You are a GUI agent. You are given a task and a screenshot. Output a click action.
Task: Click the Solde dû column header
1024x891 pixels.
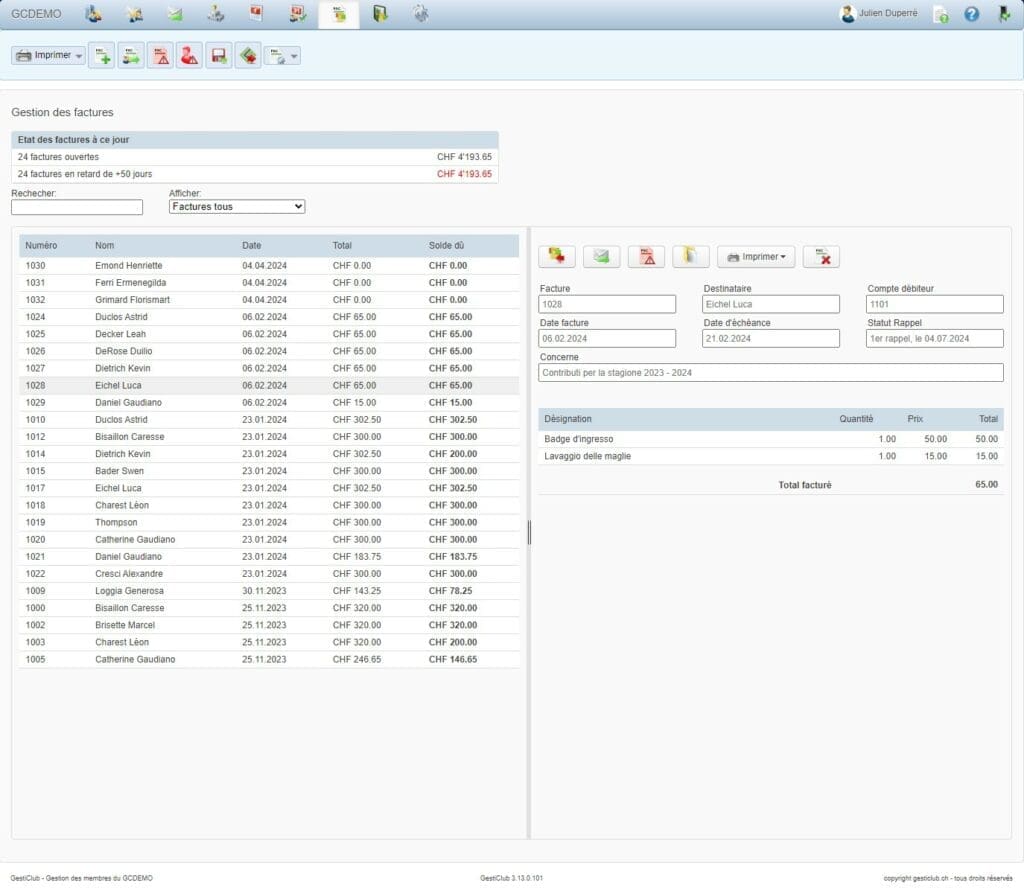click(x=446, y=245)
